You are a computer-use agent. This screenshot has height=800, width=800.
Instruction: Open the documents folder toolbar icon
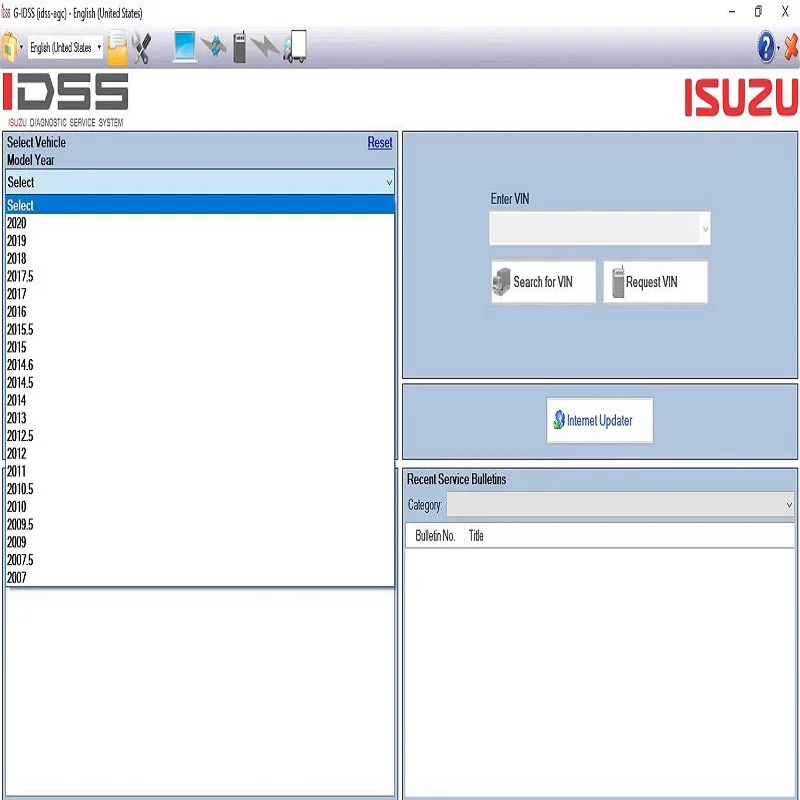click(117, 47)
